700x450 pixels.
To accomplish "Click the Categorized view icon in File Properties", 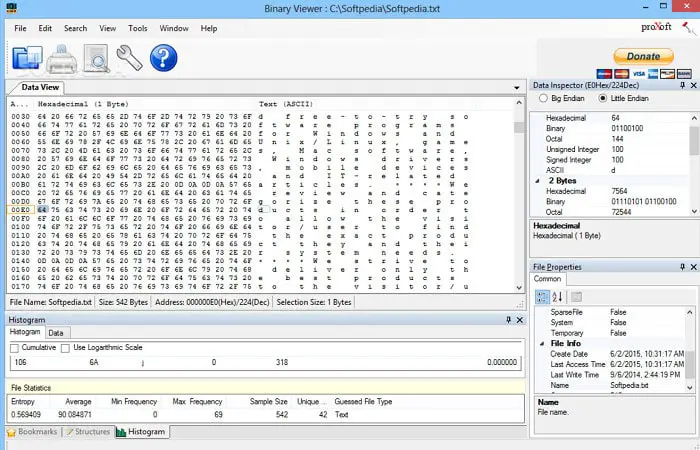I will [x=542, y=297].
